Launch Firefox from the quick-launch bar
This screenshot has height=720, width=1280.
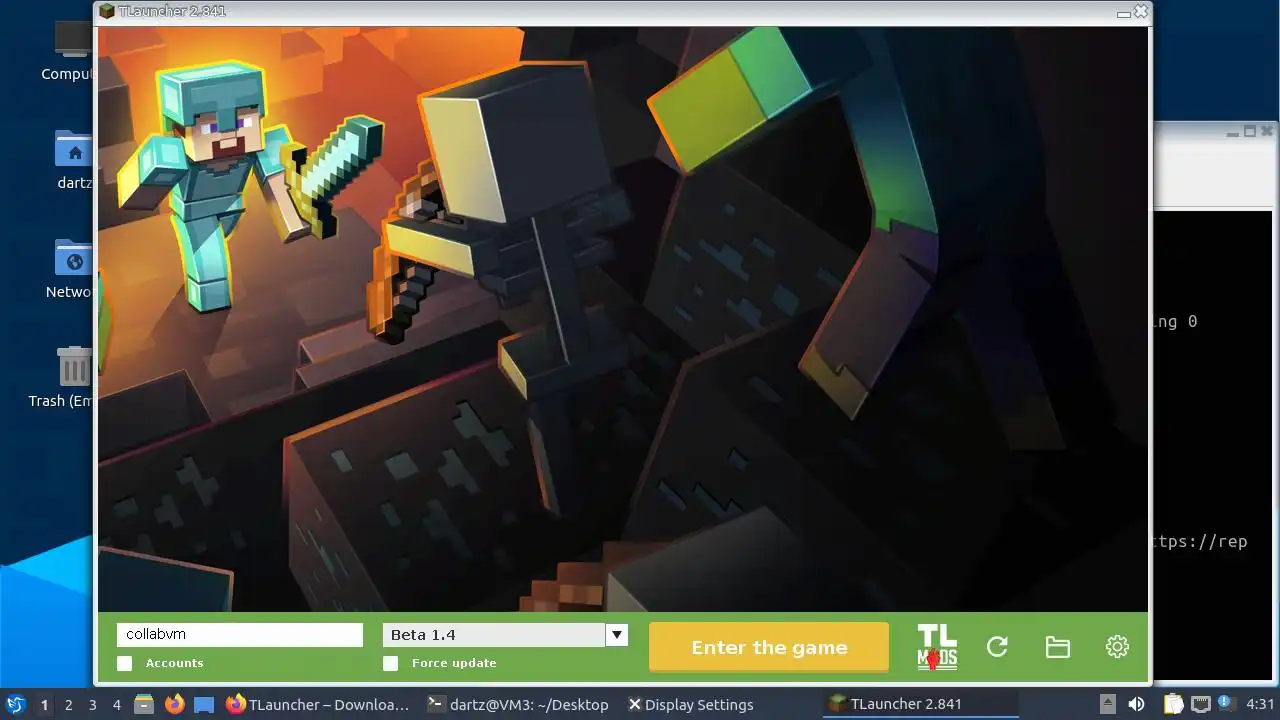[174, 704]
